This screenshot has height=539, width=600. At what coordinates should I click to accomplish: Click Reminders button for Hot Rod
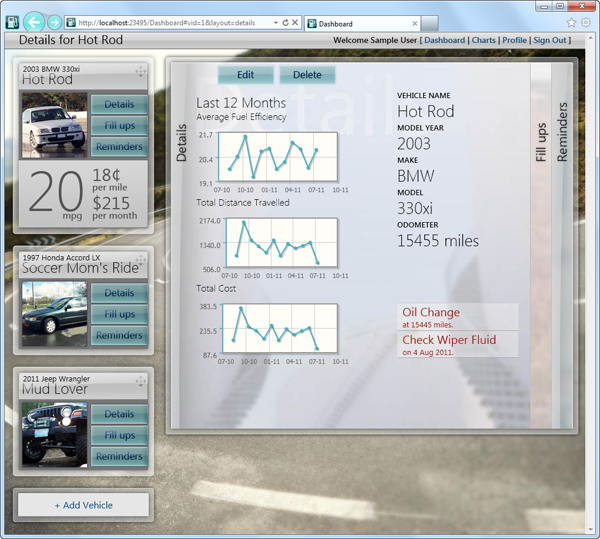tap(119, 147)
